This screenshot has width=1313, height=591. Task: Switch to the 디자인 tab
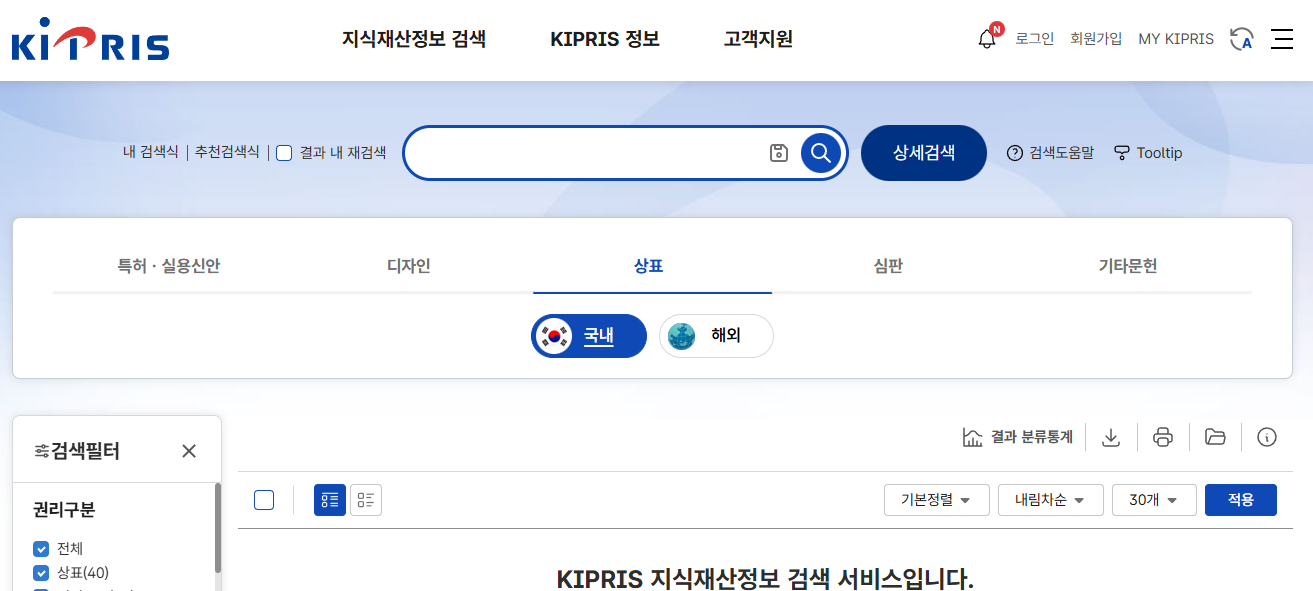pyautogui.click(x=409, y=266)
